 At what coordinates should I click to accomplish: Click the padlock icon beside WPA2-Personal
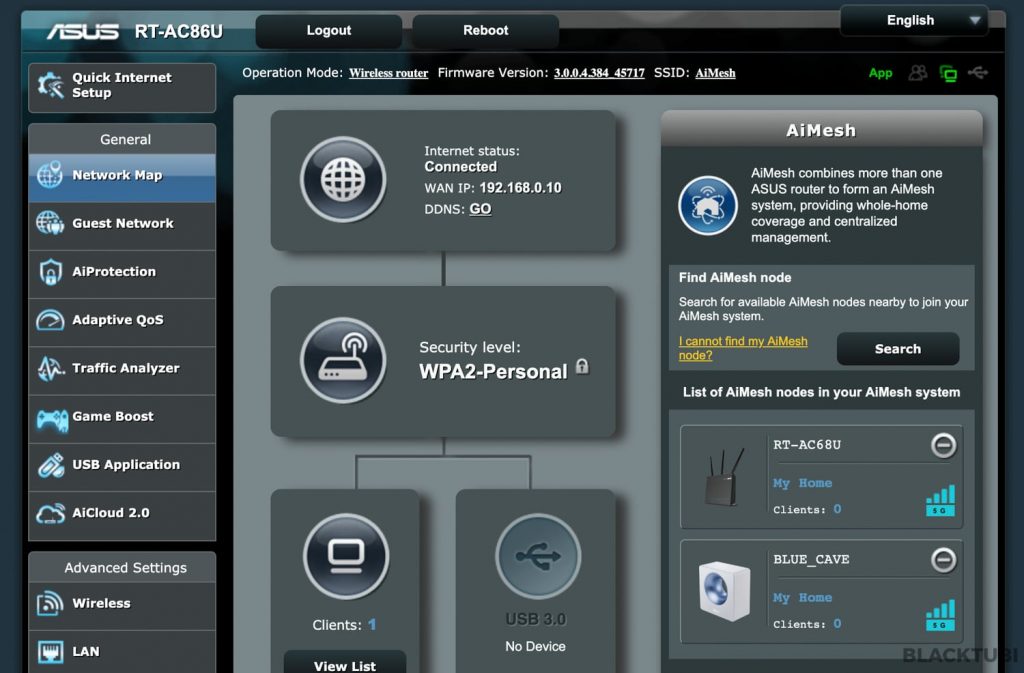[582, 367]
